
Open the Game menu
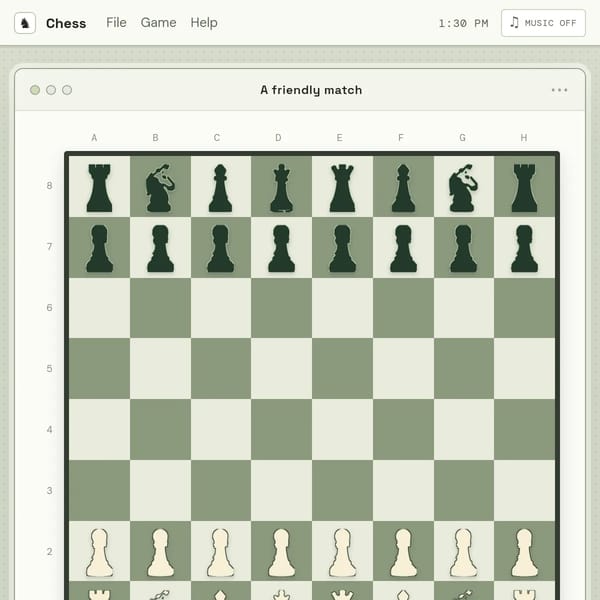point(158,23)
